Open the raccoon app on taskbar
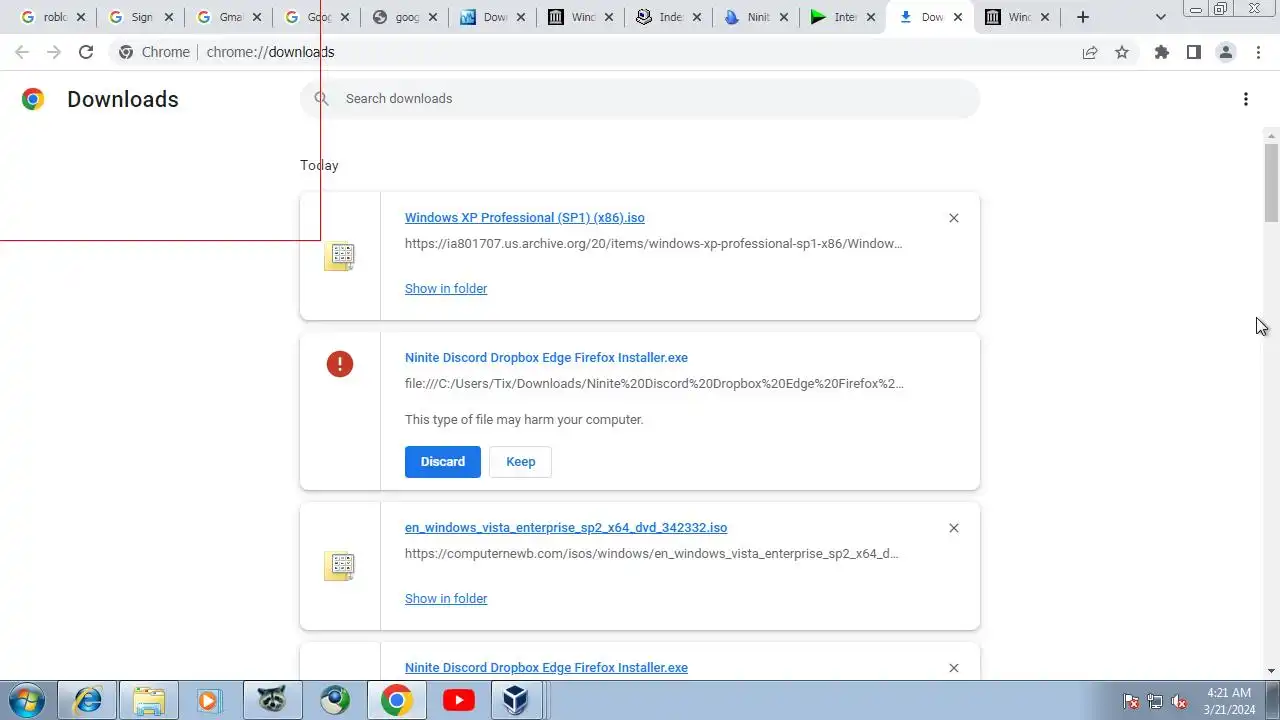This screenshot has height=720, width=1280. coord(273,700)
